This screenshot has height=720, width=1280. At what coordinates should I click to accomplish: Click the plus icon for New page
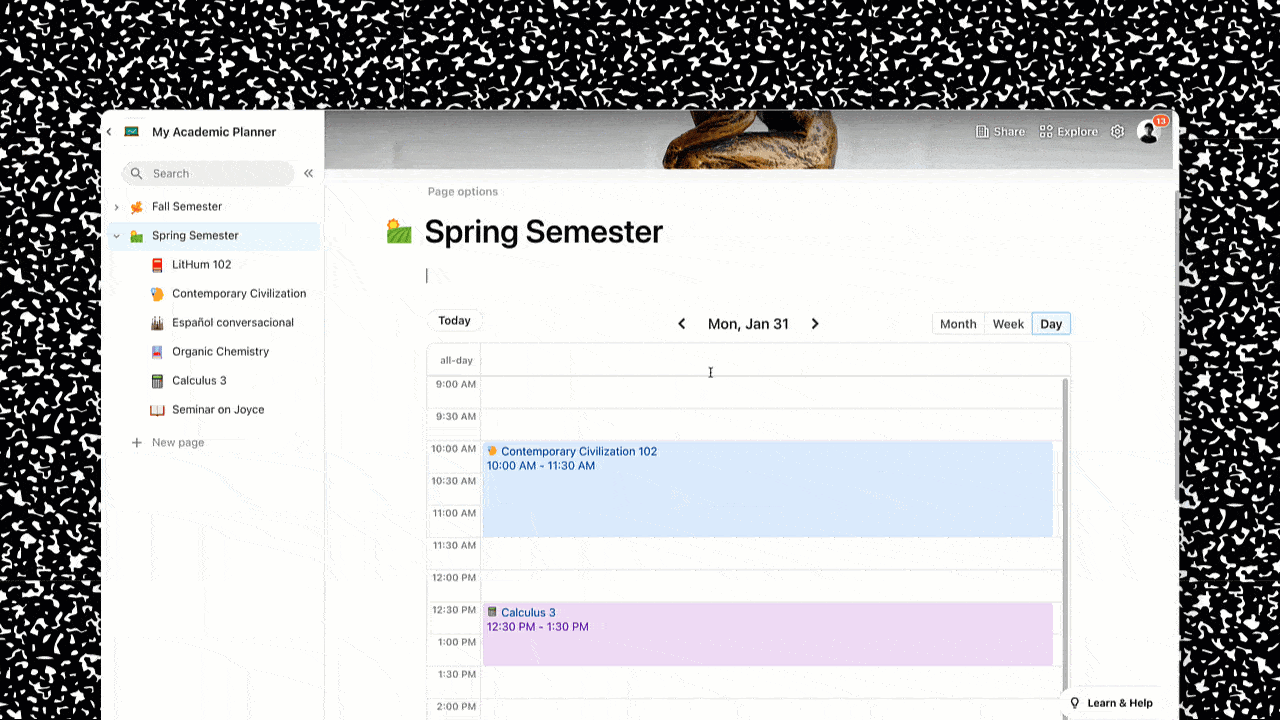click(x=137, y=442)
